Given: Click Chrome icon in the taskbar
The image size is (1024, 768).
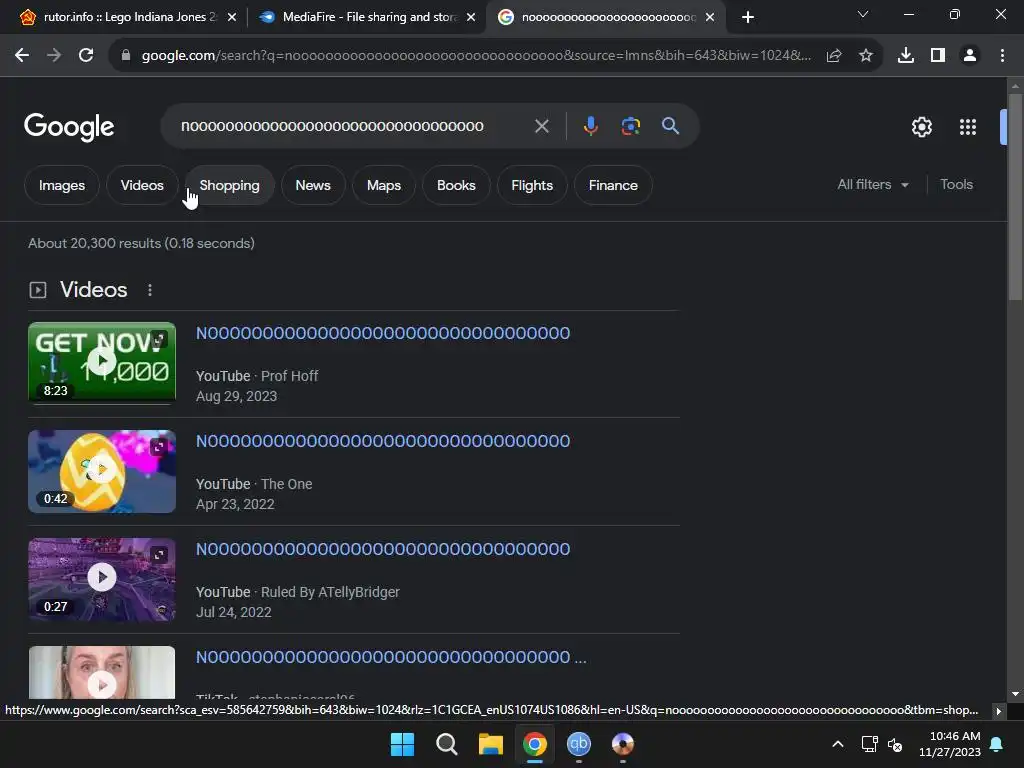Looking at the screenshot, I should coord(535,744).
